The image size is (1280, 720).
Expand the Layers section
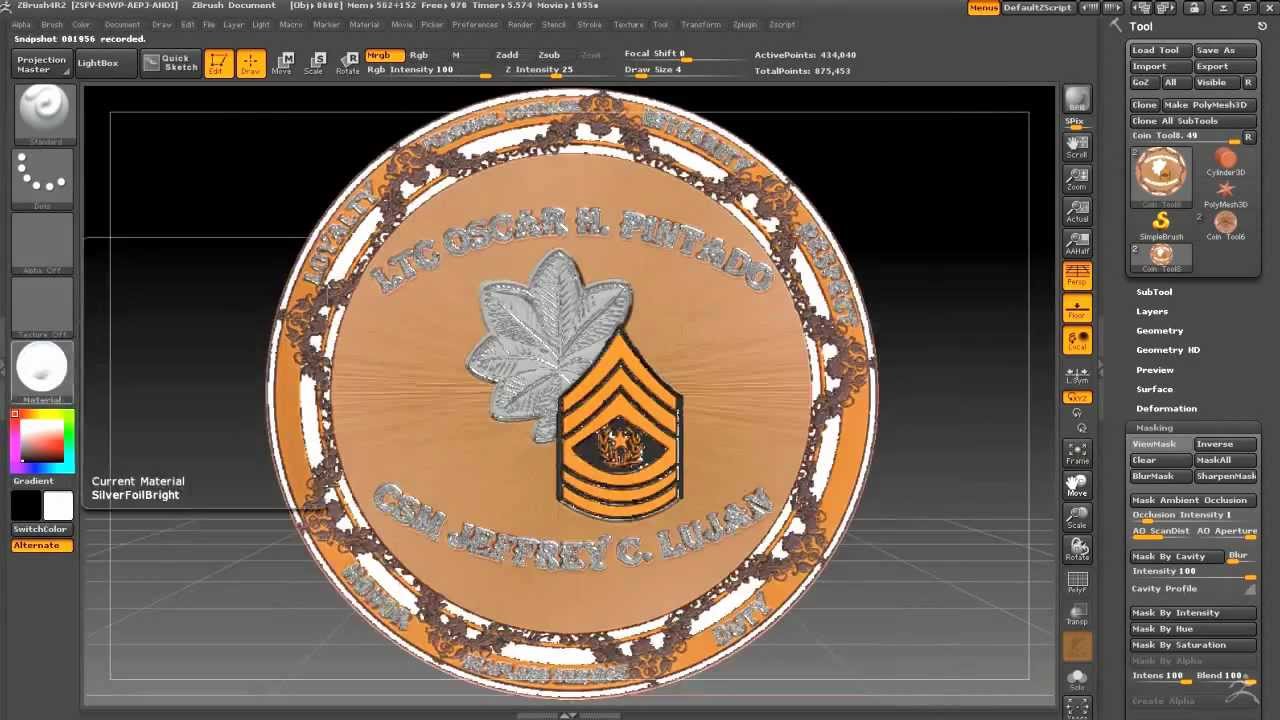1152,311
